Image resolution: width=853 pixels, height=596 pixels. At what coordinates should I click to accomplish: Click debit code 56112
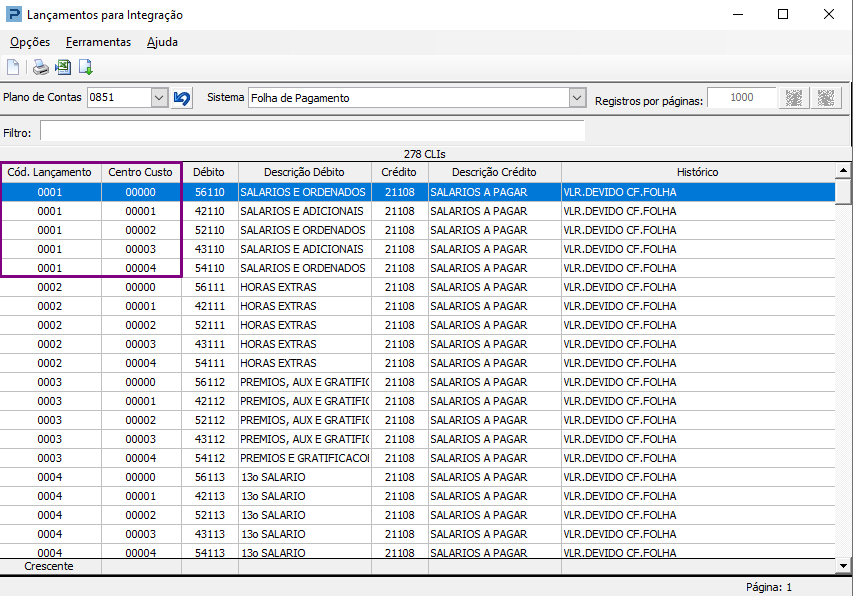pos(209,382)
